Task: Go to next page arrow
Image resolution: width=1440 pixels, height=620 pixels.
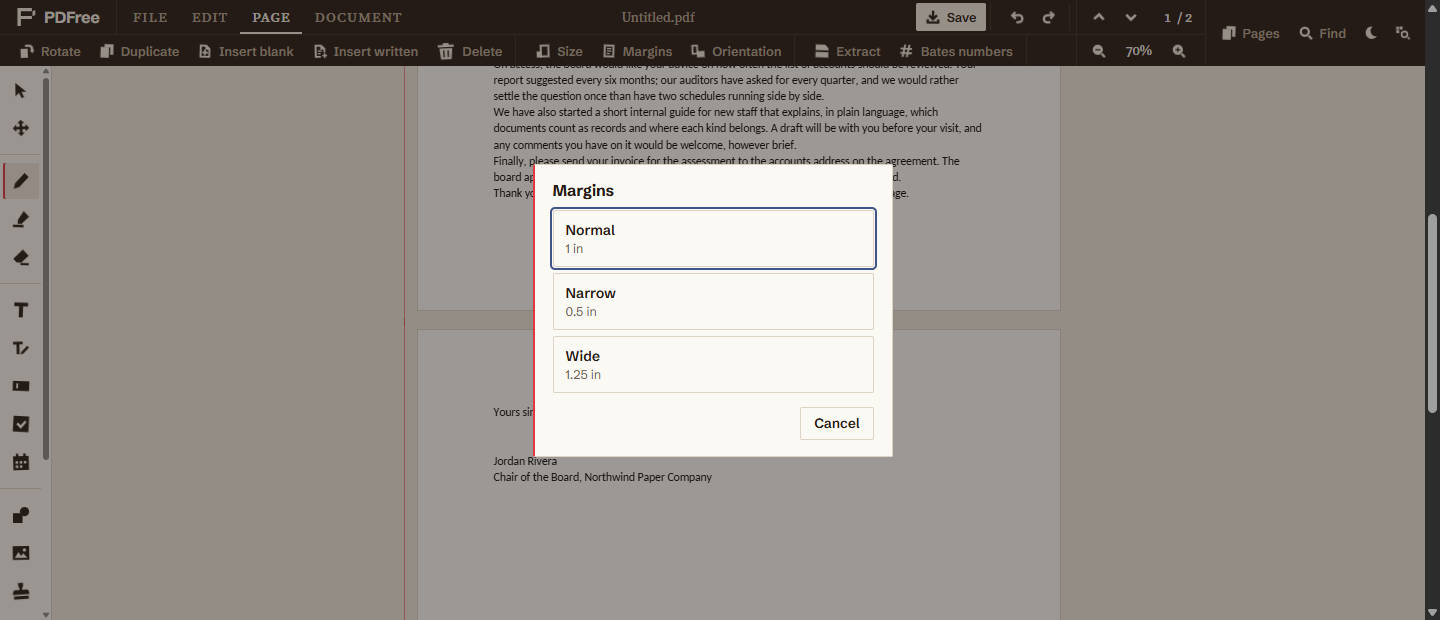Action: click(1131, 17)
